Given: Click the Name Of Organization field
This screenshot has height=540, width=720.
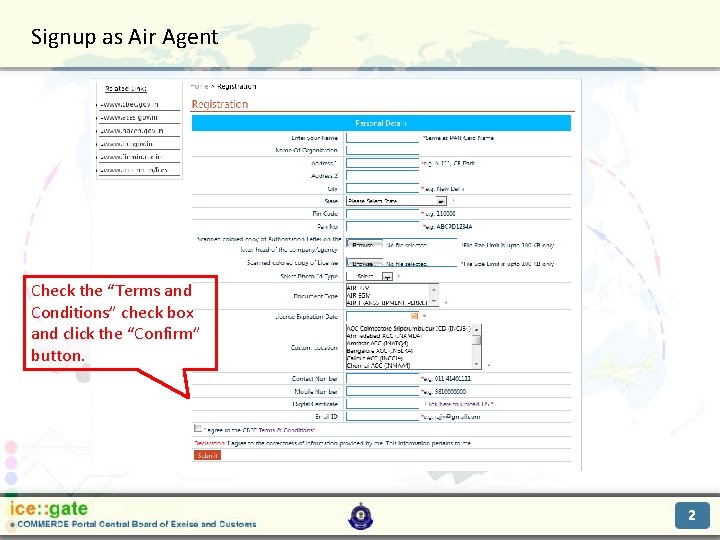Looking at the screenshot, I should click(x=382, y=150).
